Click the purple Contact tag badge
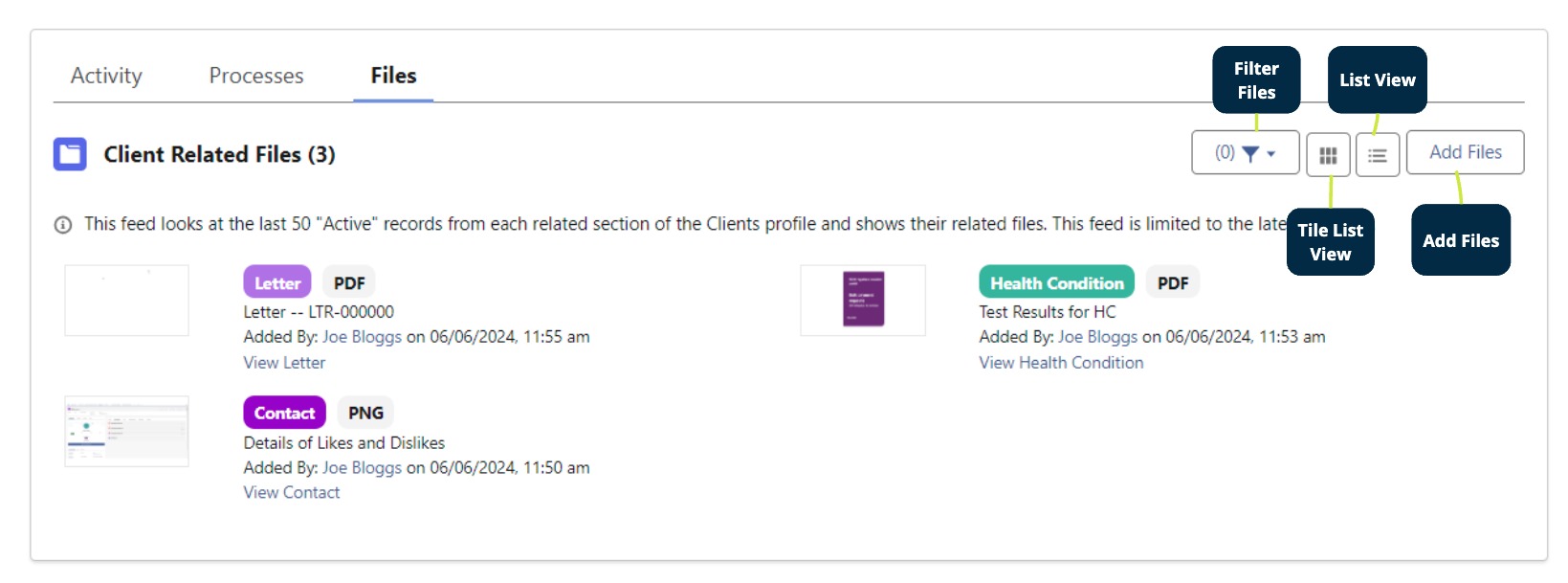Viewport: 1568px width, 583px height. 284,413
